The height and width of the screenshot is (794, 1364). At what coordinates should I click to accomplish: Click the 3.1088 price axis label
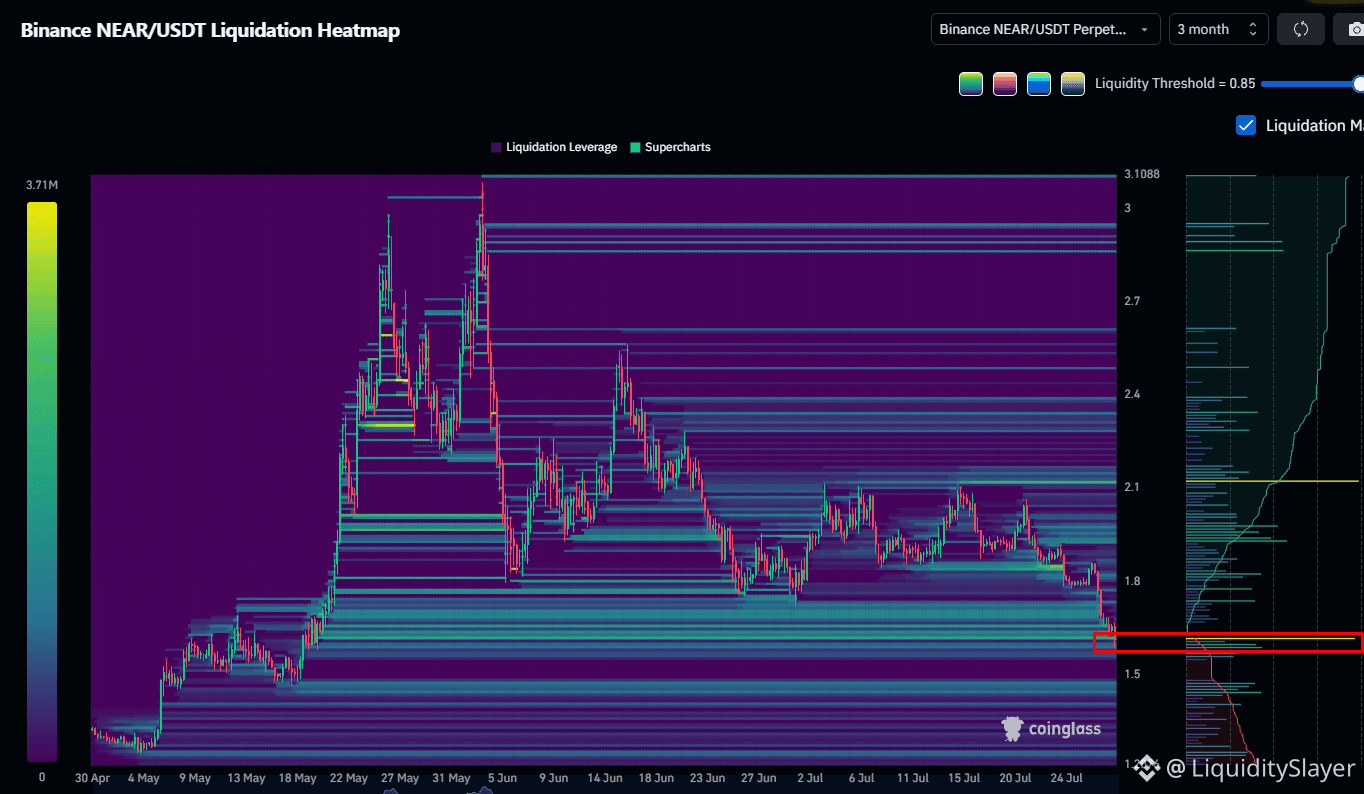point(1142,174)
